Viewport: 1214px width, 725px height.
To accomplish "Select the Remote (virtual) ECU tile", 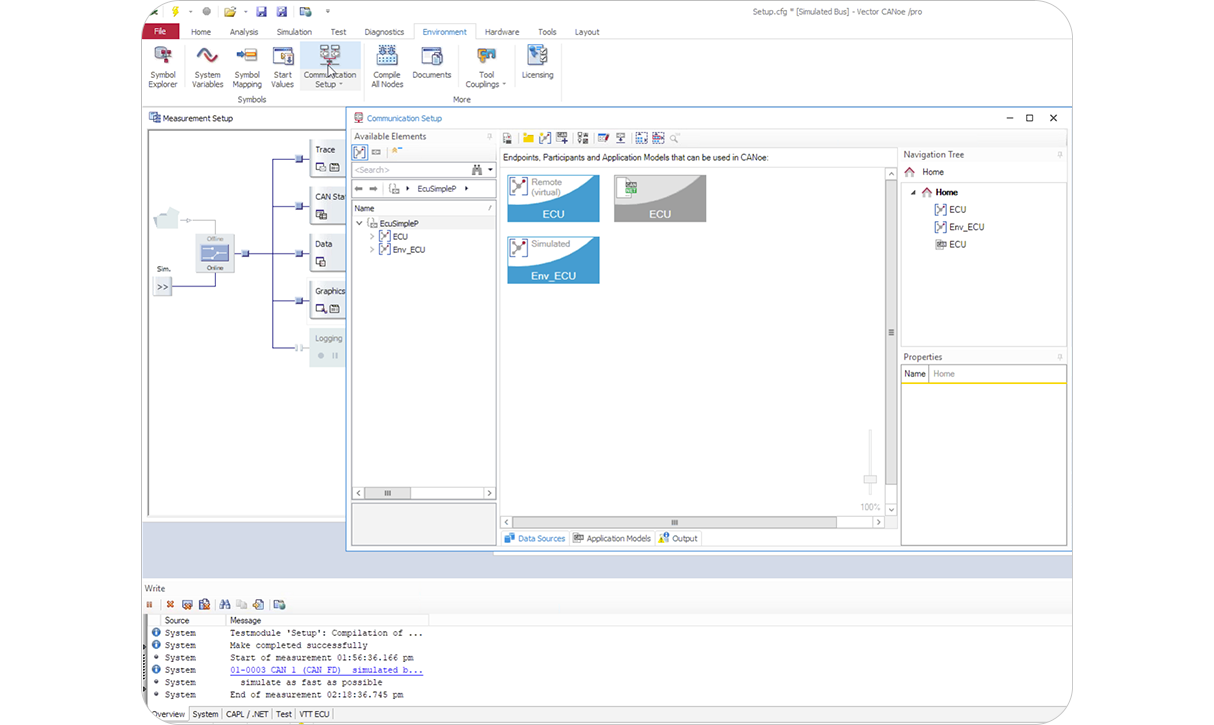I will click(x=553, y=198).
